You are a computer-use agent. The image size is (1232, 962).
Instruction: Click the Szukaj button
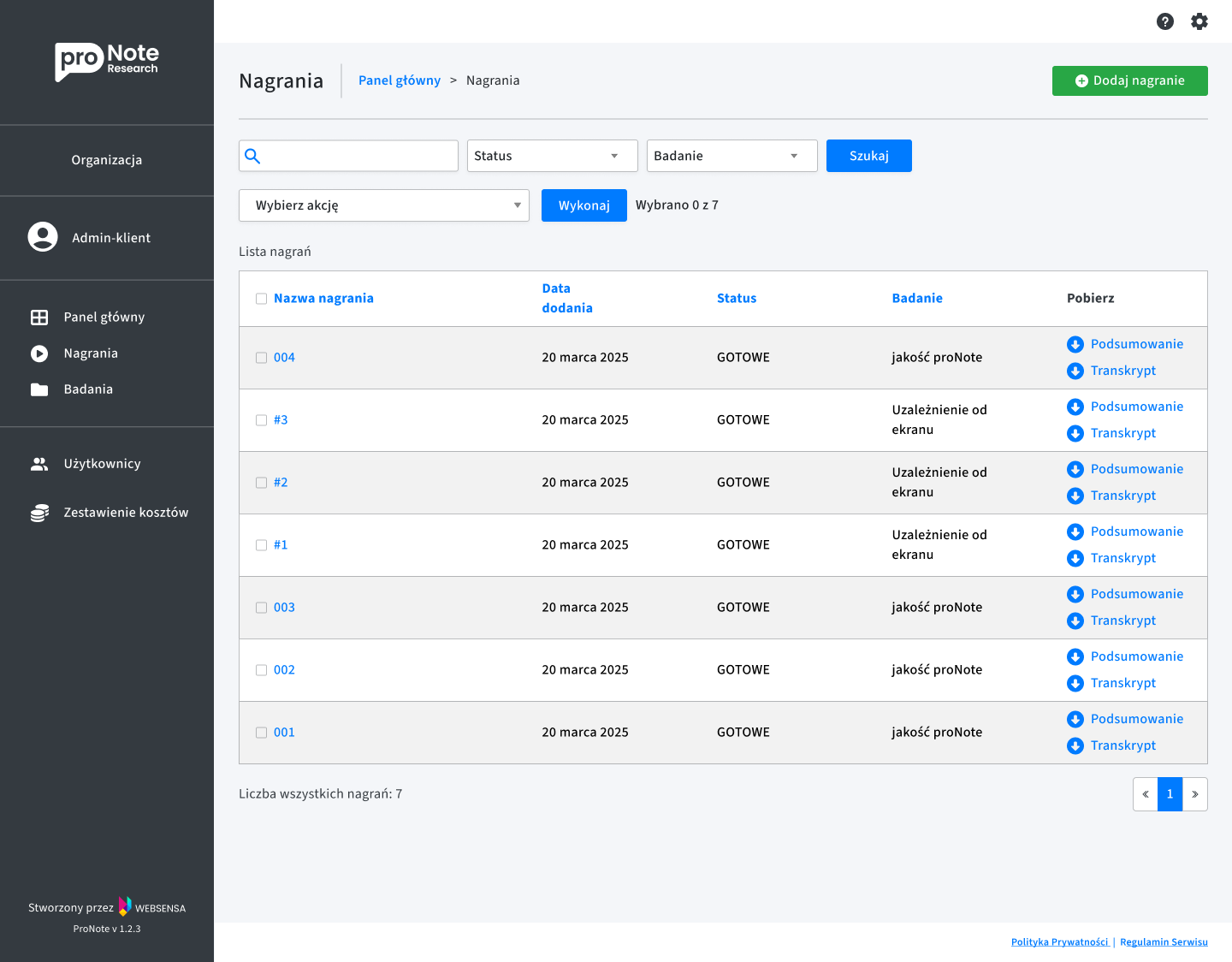[869, 156]
